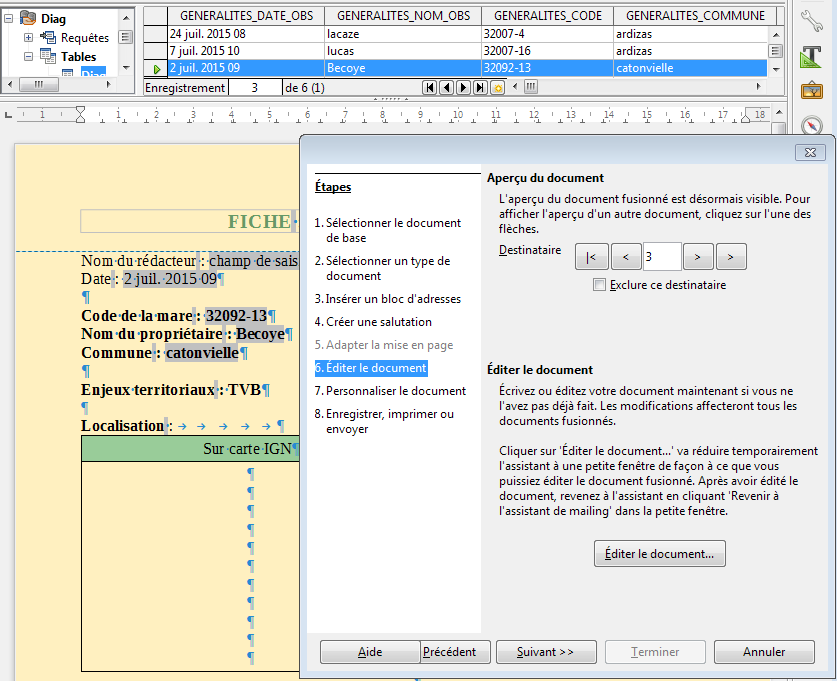Image resolution: width=837 pixels, height=681 pixels.
Task: Open sidebar Navigator compass icon
Action: [x=811, y=125]
